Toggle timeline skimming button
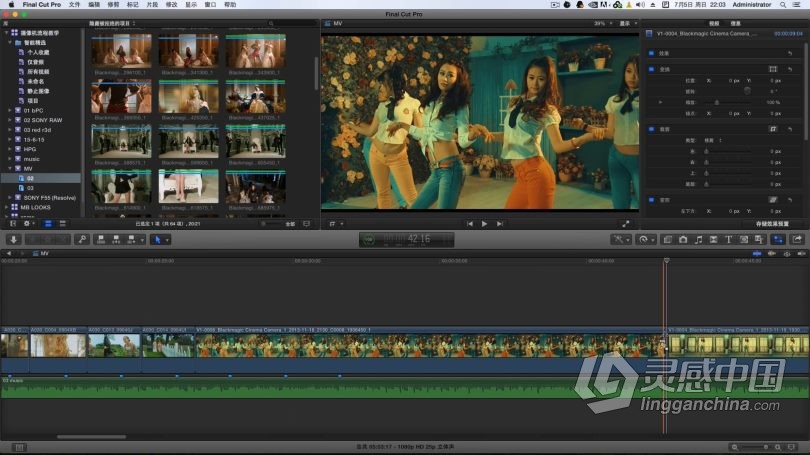This screenshot has width=810, height=455. [757, 254]
